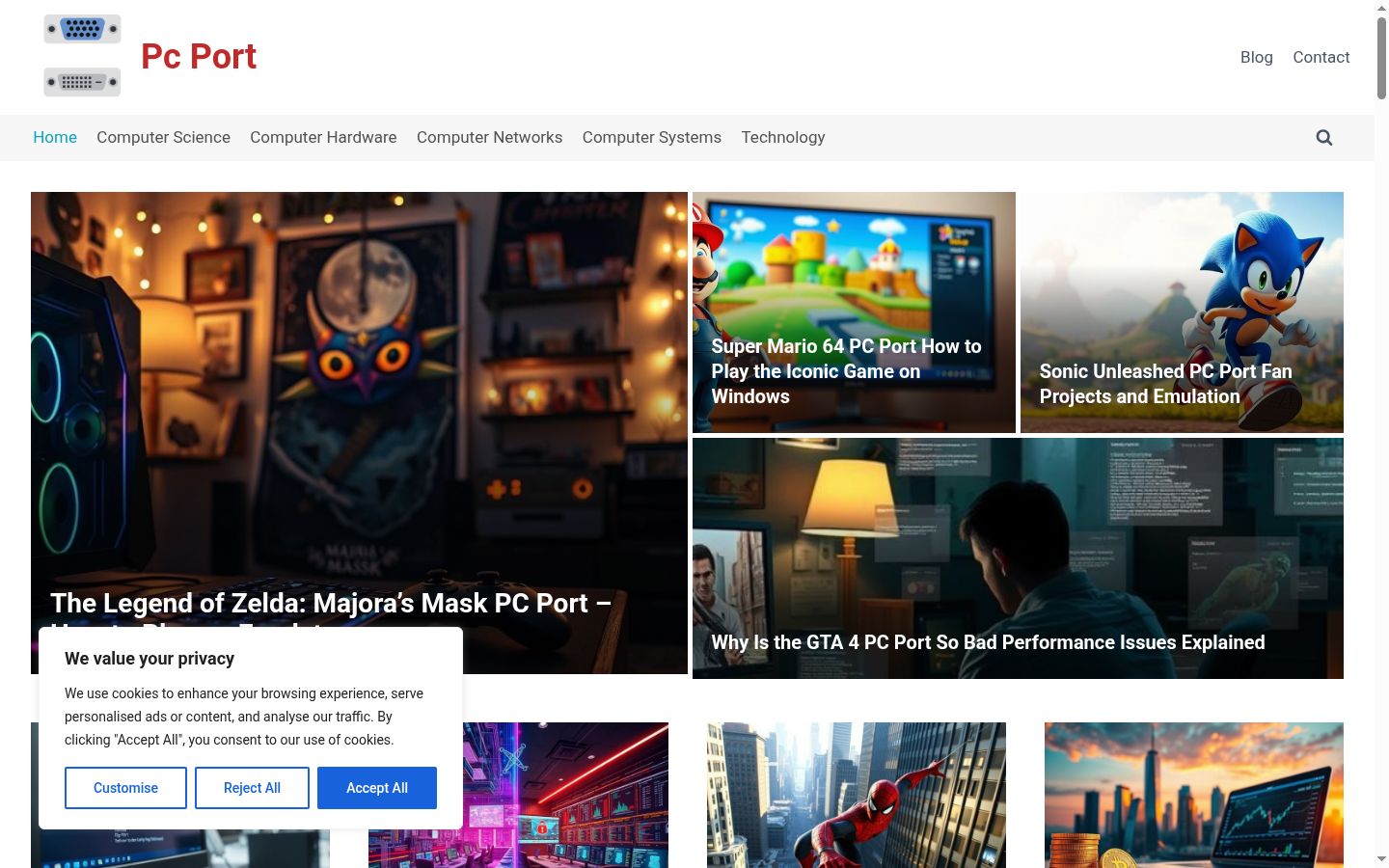This screenshot has height=868, width=1389.
Task: Open the Technology menu item
Action: click(x=782, y=137)
